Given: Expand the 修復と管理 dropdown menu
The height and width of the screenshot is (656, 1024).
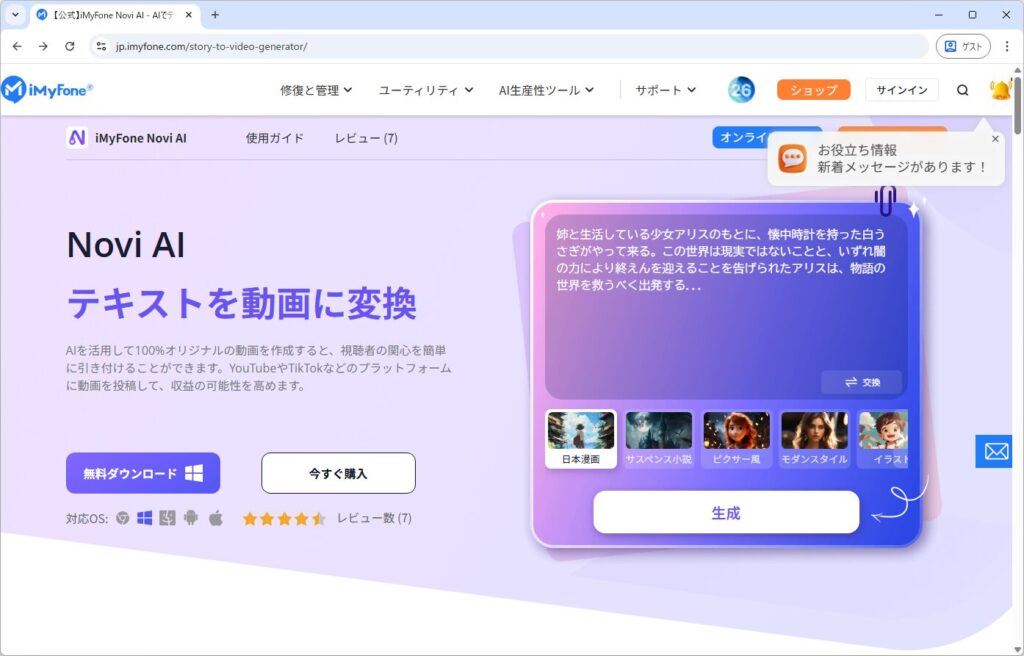Looking at the screenshot, I should (x=316, y=90).
